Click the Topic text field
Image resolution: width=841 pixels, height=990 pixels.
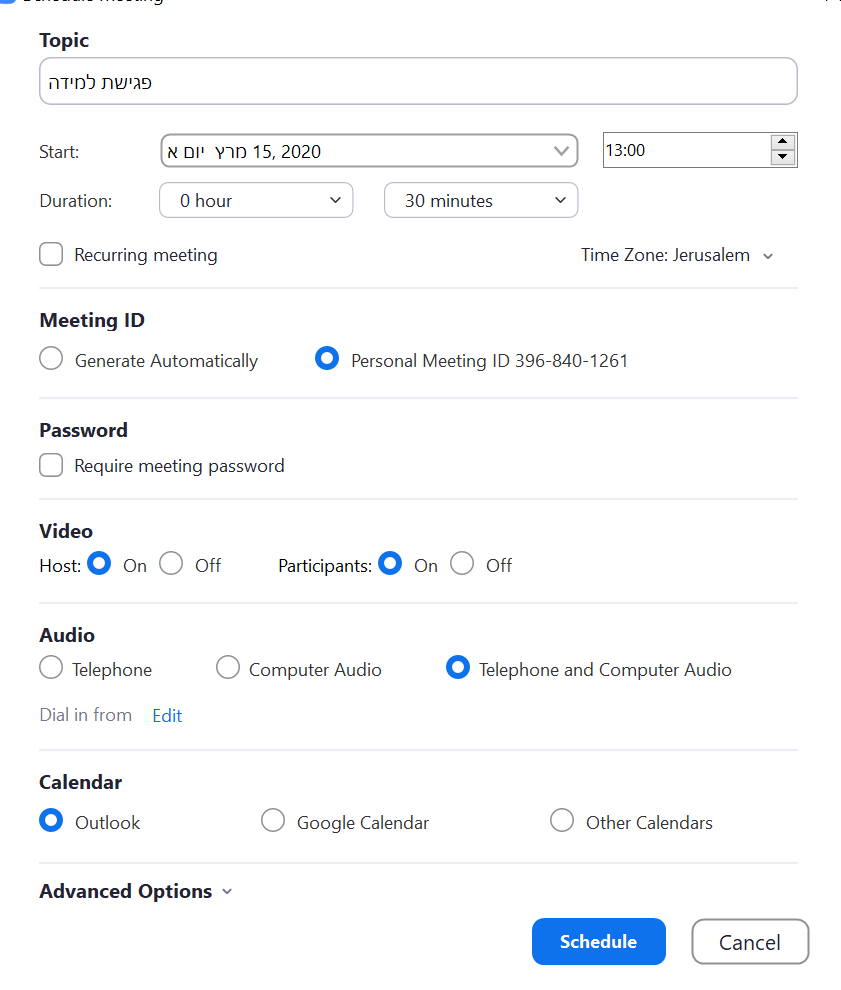(418, 81)
